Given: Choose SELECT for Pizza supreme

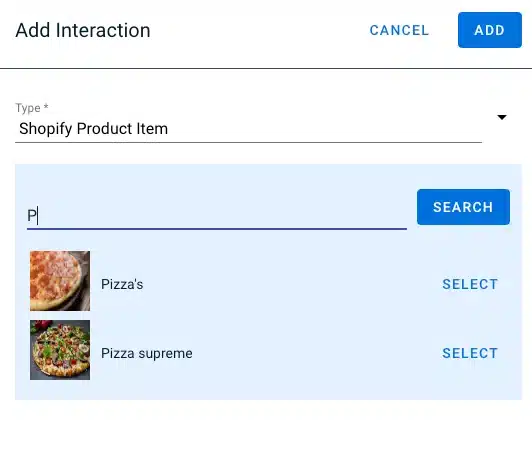Looking at the screenshot, I should click(x=470, y=353).
